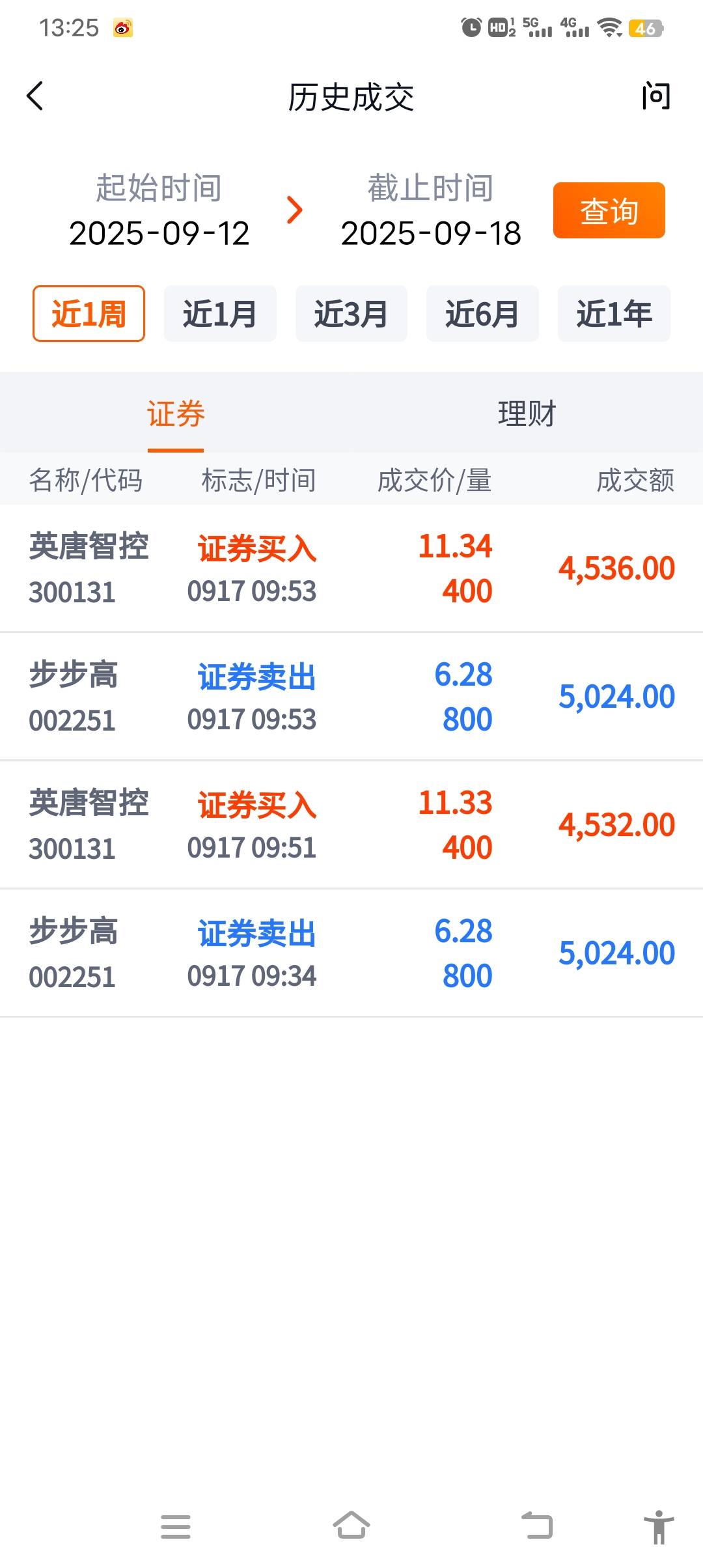Select the 近1周 range filter

click(x=89, y=313)
